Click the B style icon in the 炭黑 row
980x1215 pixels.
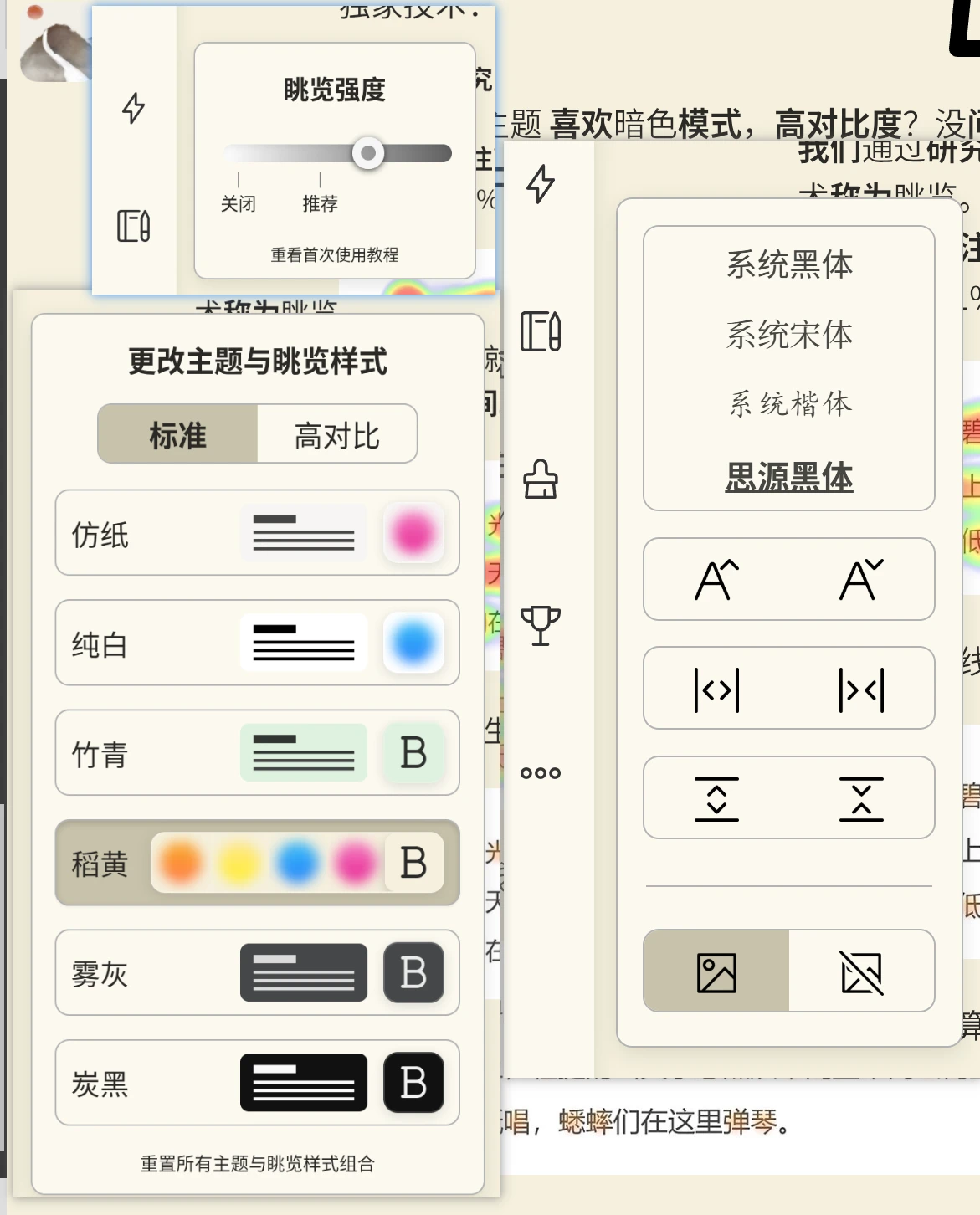(x=413, y=1083)
